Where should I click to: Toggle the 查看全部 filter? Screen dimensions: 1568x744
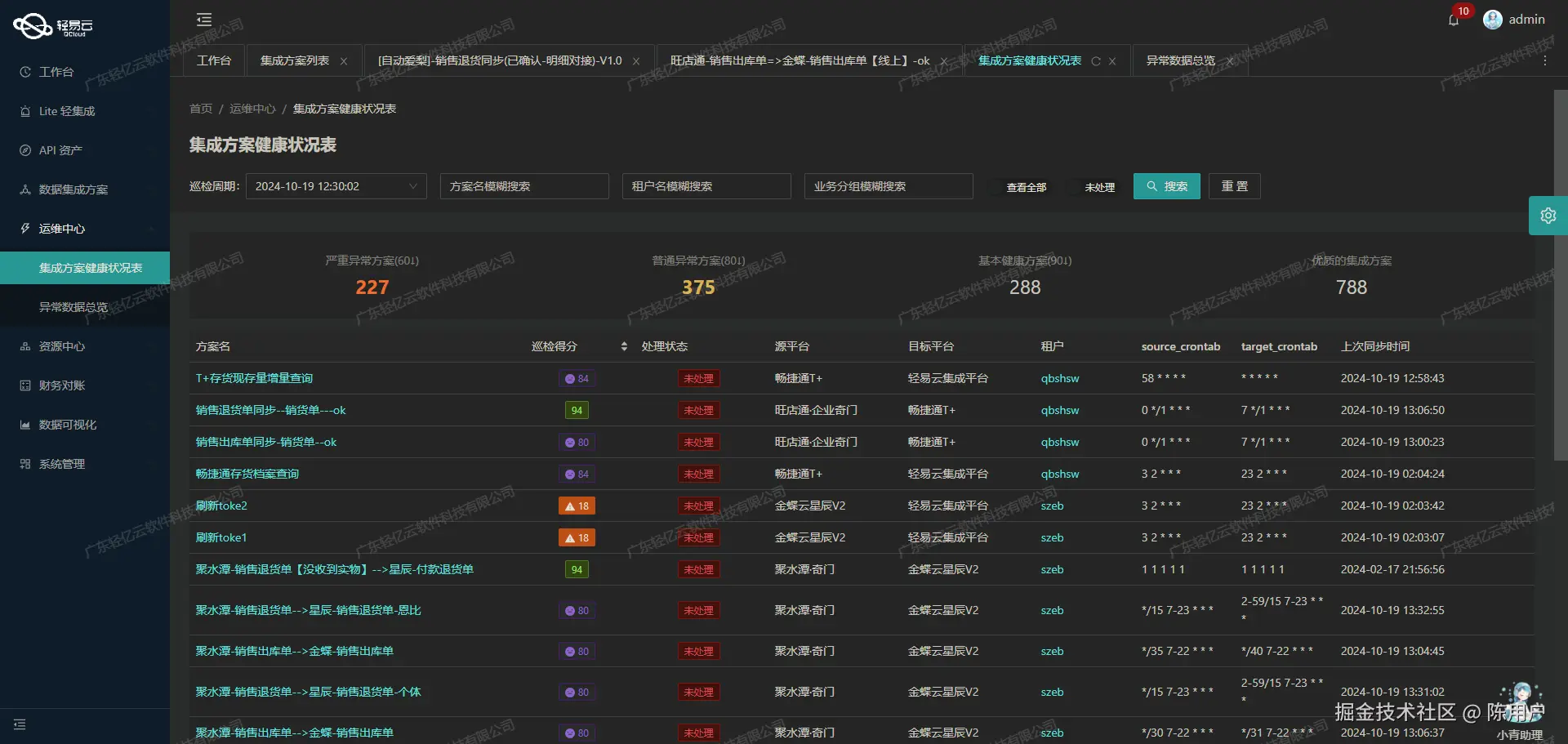(1025, 186)
